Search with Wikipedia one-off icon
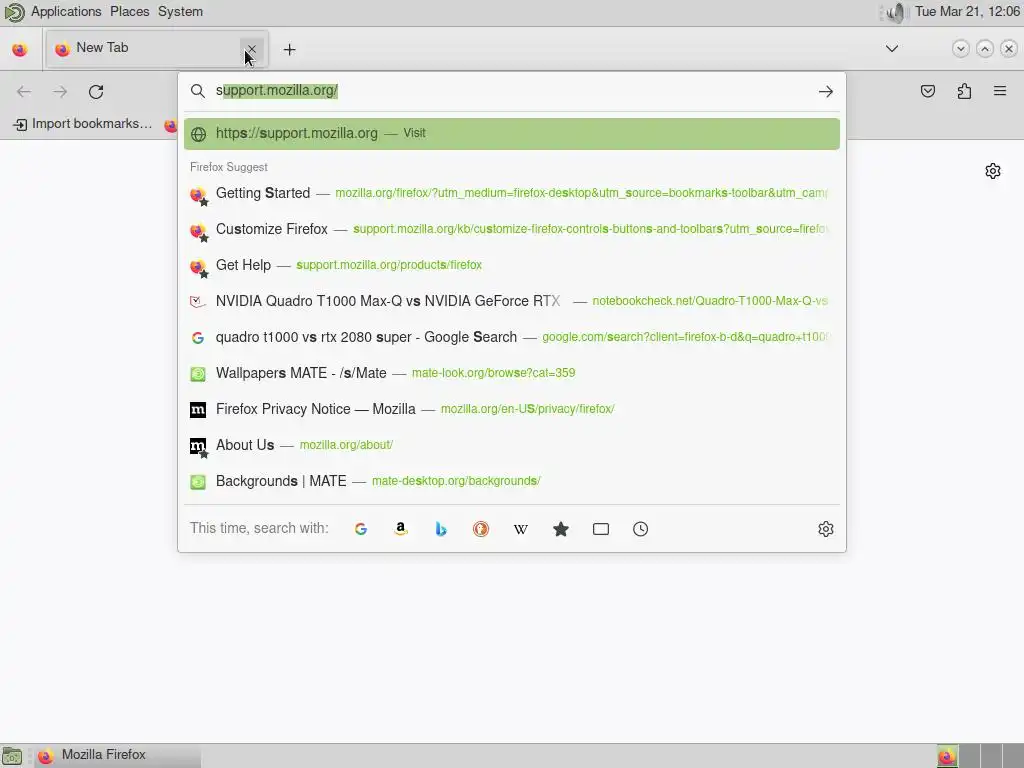 point(520,529)
